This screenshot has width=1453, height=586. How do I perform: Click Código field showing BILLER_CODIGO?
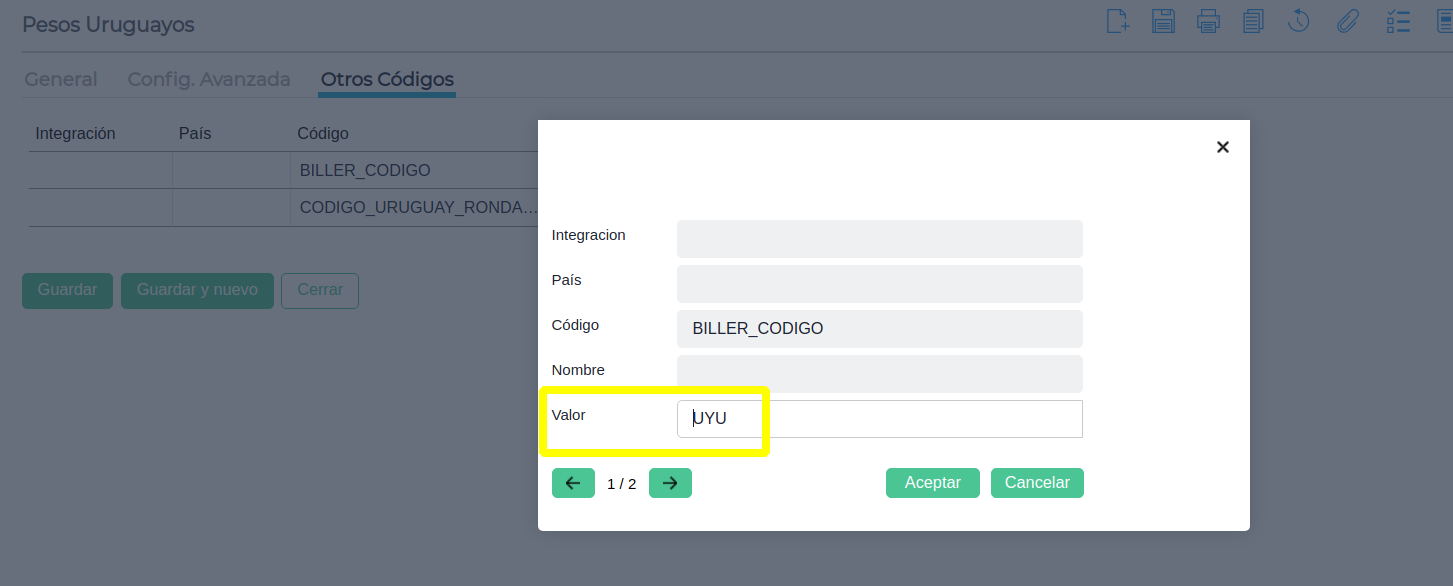pyautogui.click(x=880, y=329)
